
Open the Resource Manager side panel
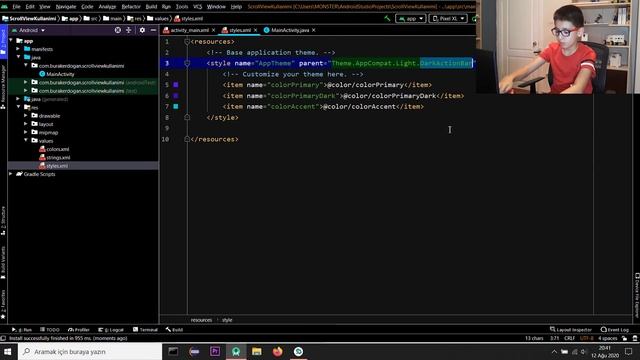[x=3, y=86]
